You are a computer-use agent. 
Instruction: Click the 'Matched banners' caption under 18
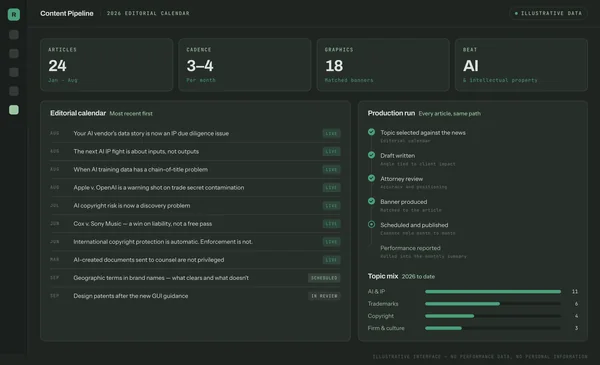coord(349,80)
